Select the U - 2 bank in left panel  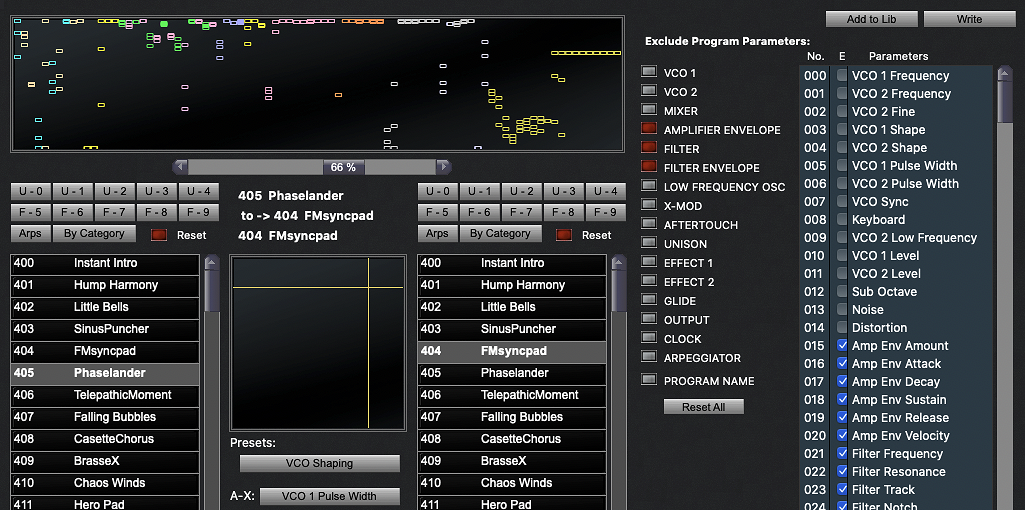(x=115, y=192)
